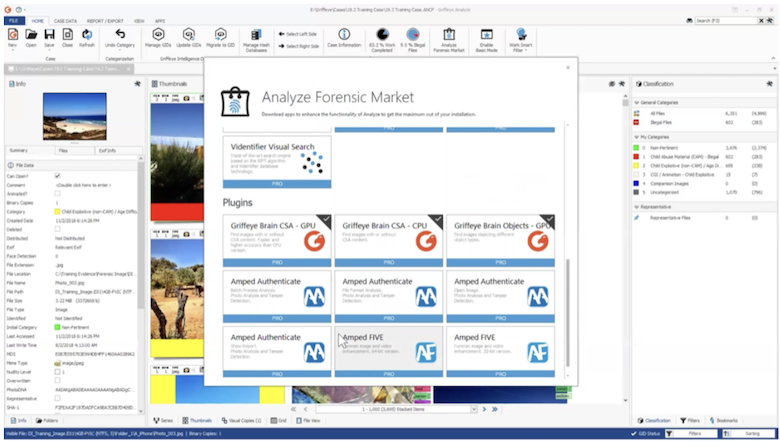Open the Work Smart Filter dropdown arrow

pos(526,51)
